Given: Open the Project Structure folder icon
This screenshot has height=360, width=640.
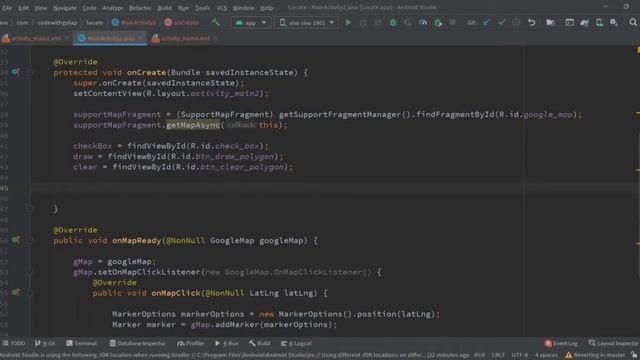Looking at the screenshot, I should point(550,22).
